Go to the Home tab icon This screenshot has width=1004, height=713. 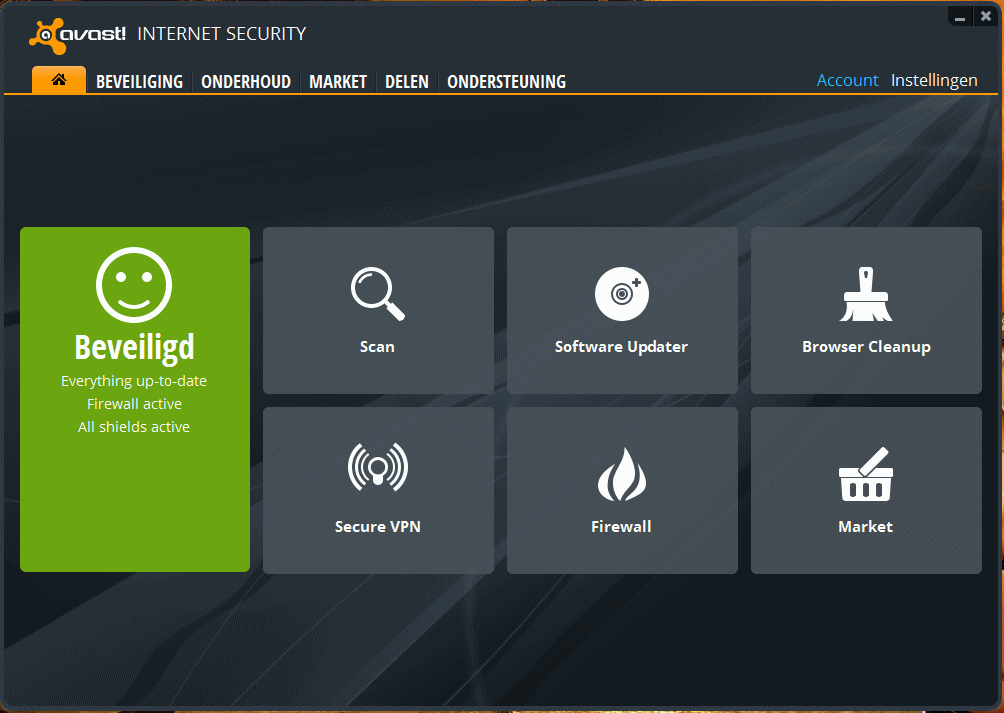(59, 80)
